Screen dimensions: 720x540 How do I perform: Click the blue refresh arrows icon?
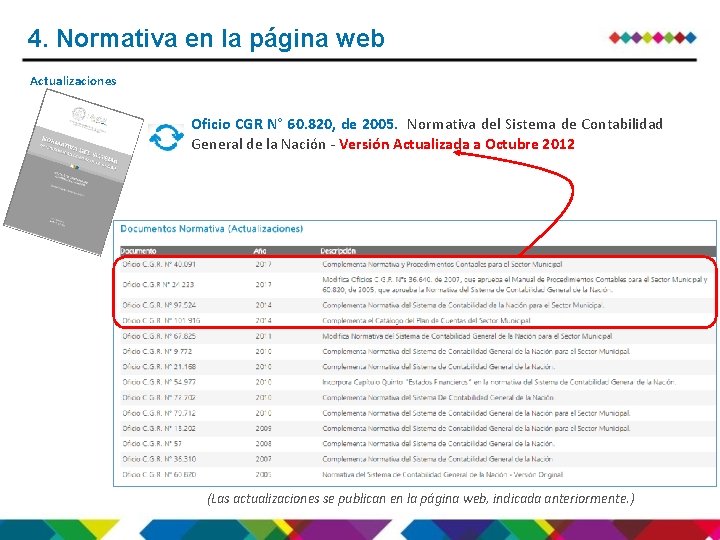(166, 137)
